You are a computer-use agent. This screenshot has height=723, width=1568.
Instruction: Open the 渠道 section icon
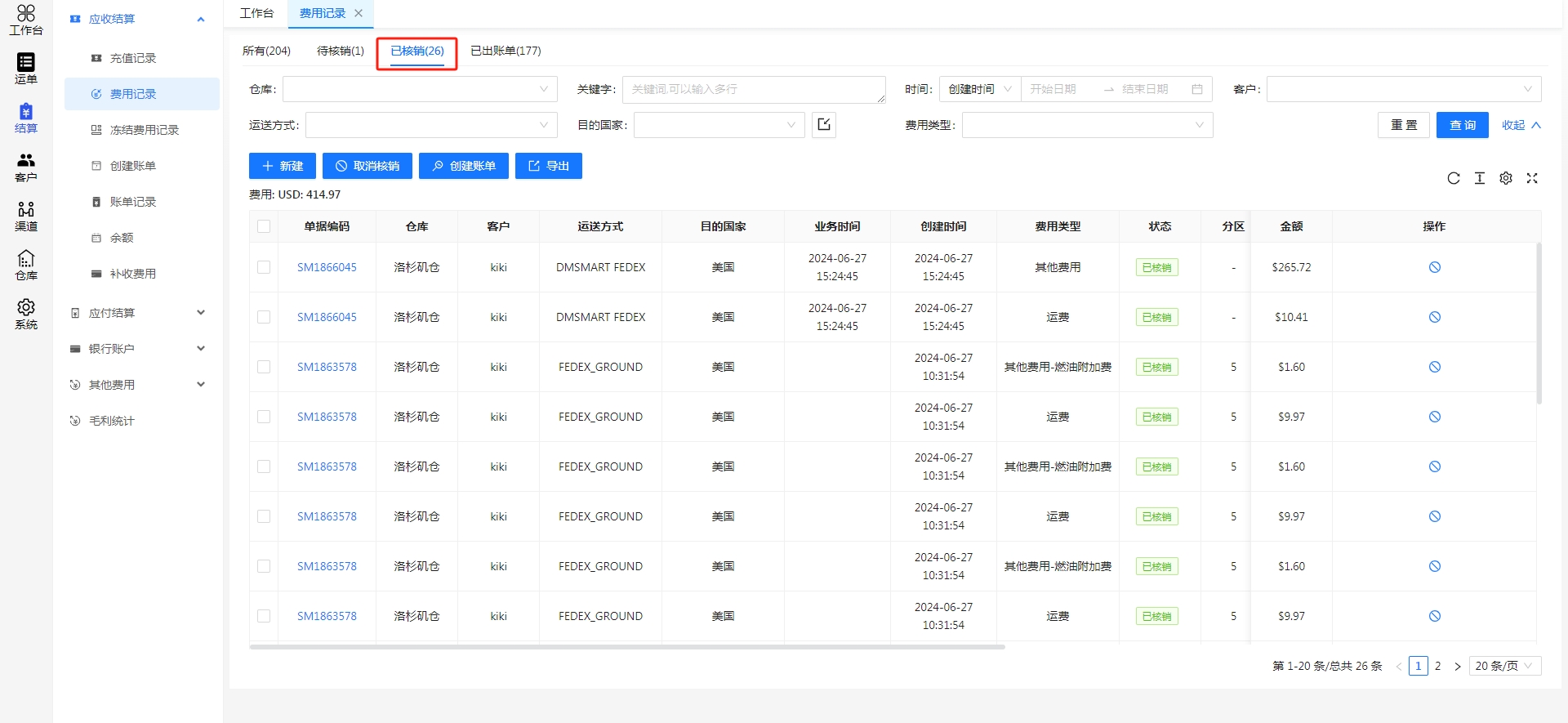26,216
